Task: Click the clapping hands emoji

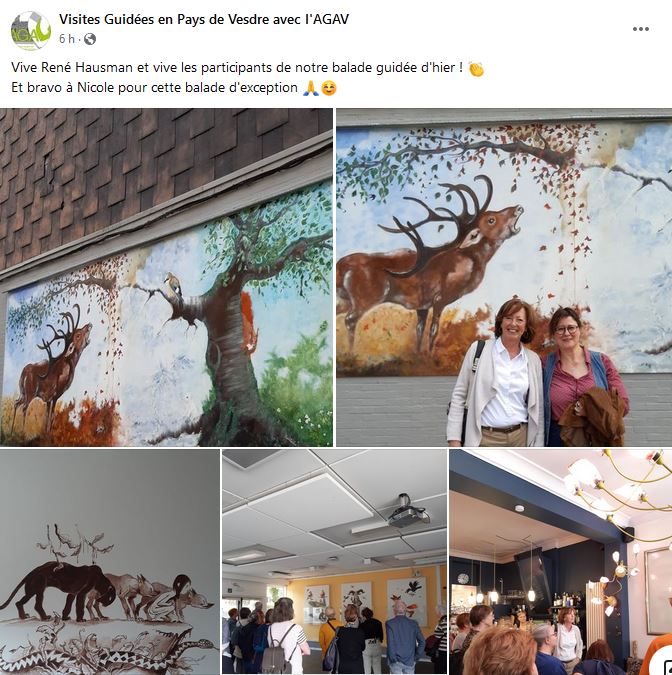Action: coord(476,69)
